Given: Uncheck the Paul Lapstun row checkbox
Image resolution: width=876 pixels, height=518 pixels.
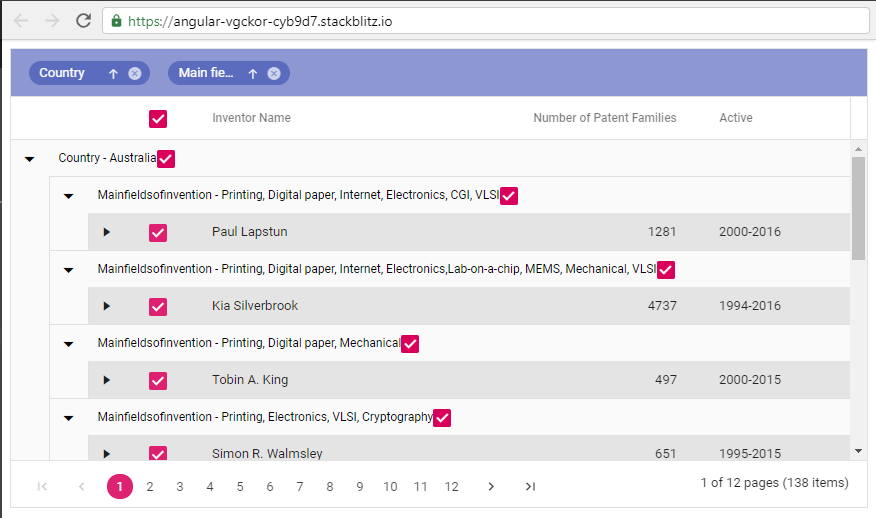Looking at the screenshot, I should click(x=158, y=233).
